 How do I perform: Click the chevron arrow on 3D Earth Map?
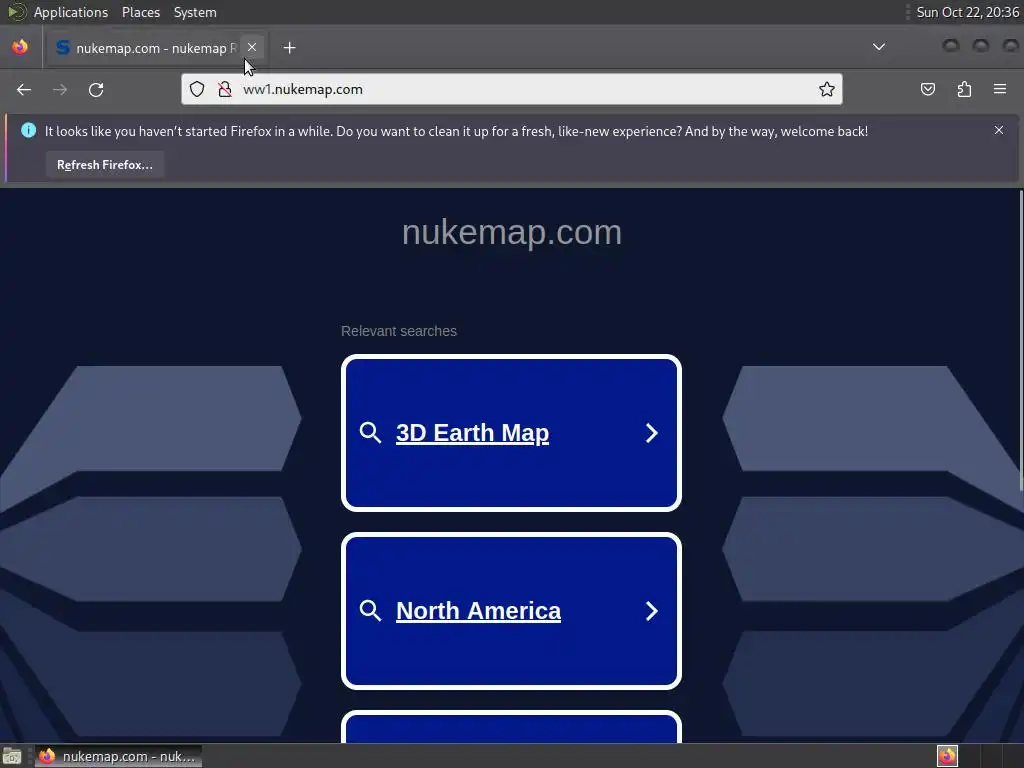click(651, 433)
